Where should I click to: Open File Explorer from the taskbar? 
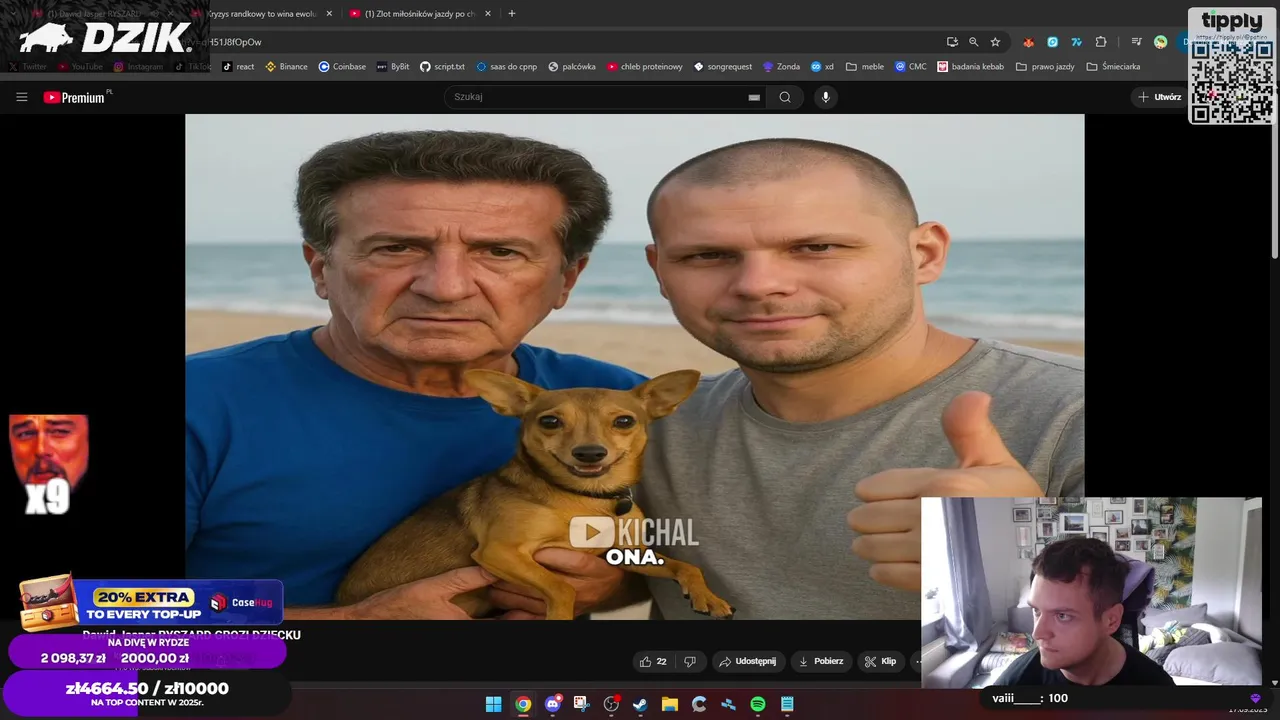coord(670,704)
